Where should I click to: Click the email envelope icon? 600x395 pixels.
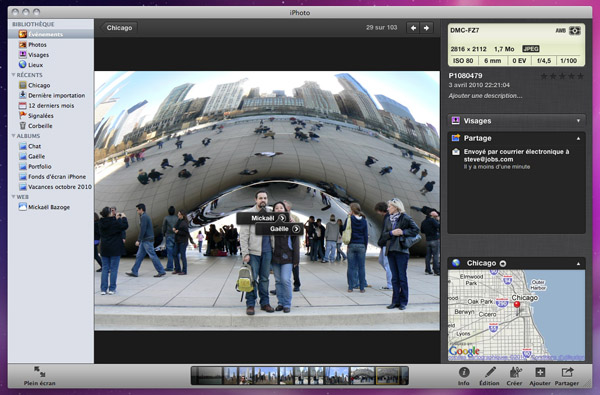pos(456,152)
